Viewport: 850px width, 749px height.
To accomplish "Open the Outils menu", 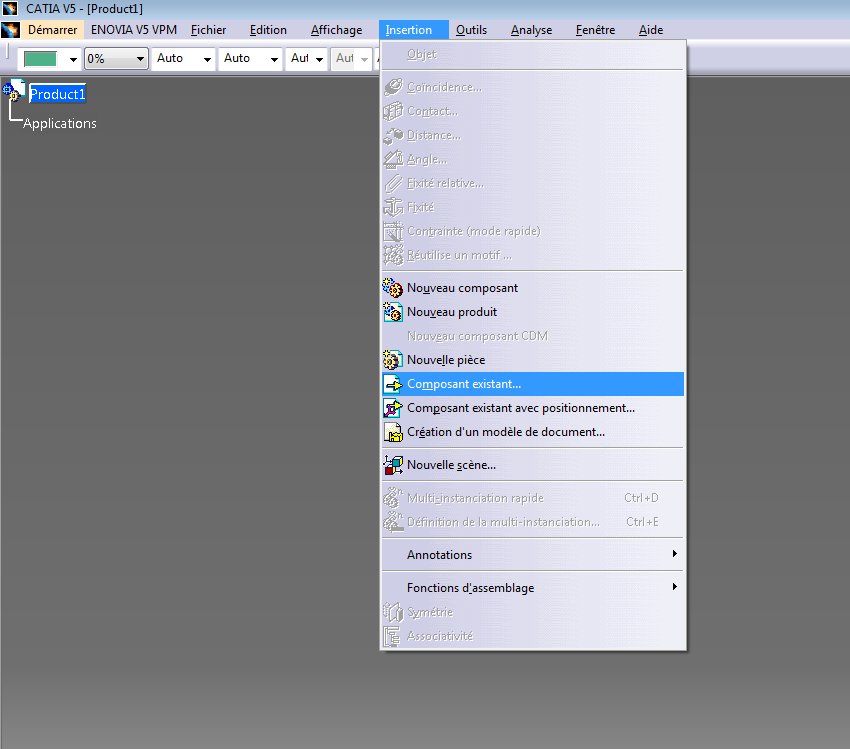I will coord(471,30).
